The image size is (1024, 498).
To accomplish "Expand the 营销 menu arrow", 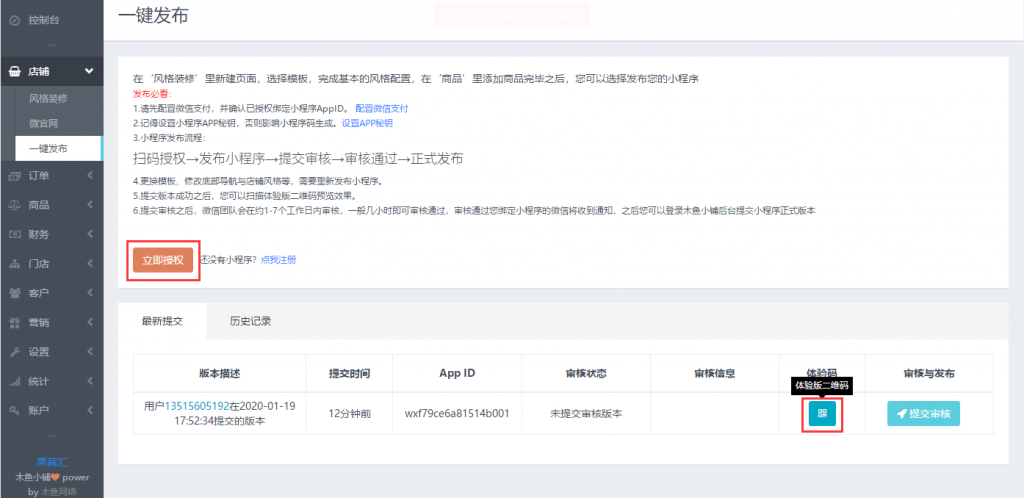I will click(90, 322).
